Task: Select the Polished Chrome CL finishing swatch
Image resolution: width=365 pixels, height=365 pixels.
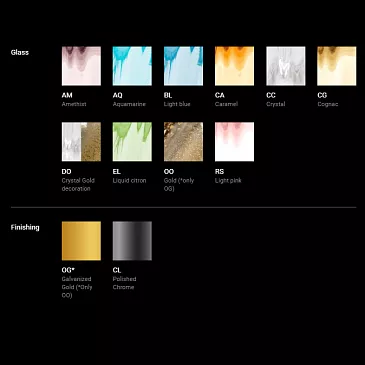Action: 132,241
